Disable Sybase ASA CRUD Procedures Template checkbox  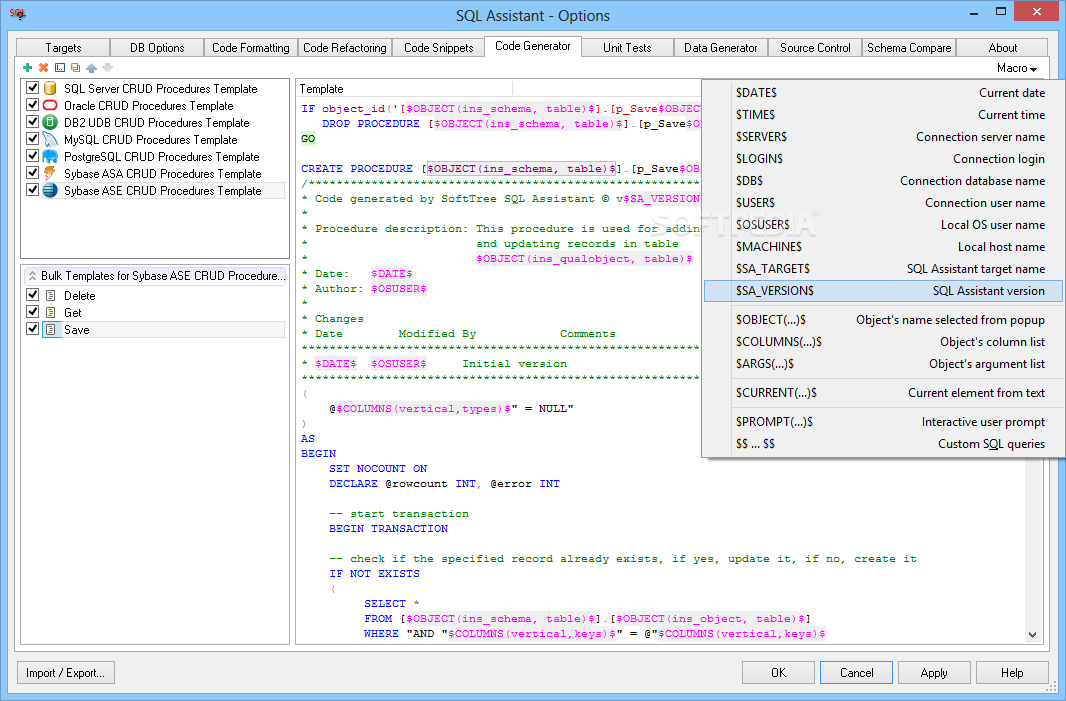(32, 173)
